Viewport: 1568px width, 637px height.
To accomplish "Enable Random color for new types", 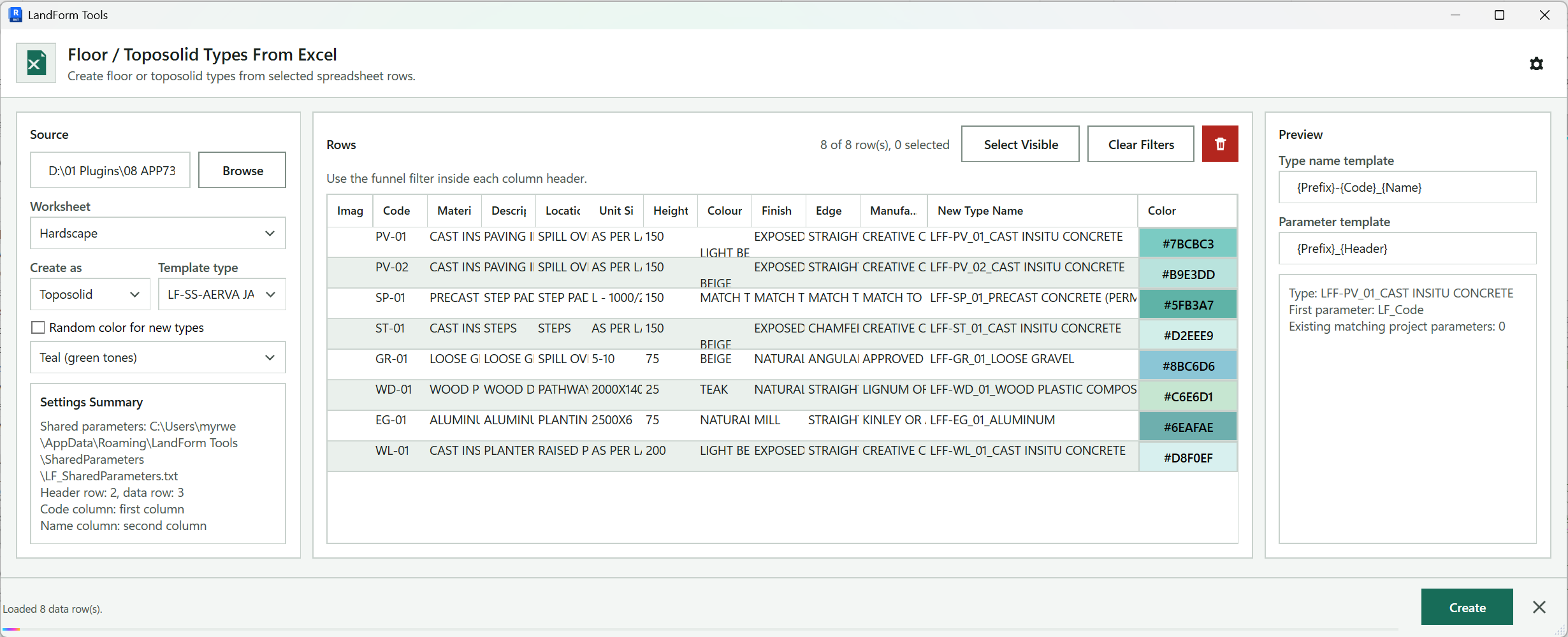I will (x=38, y=327).
